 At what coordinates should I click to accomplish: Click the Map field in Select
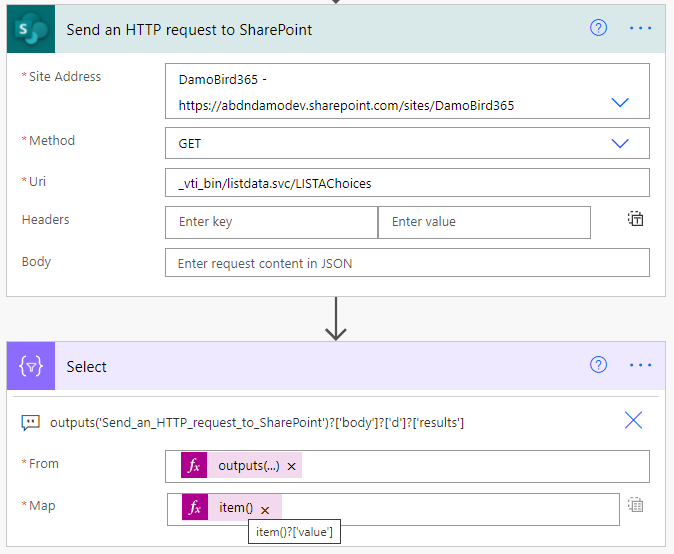coord(393,509)
